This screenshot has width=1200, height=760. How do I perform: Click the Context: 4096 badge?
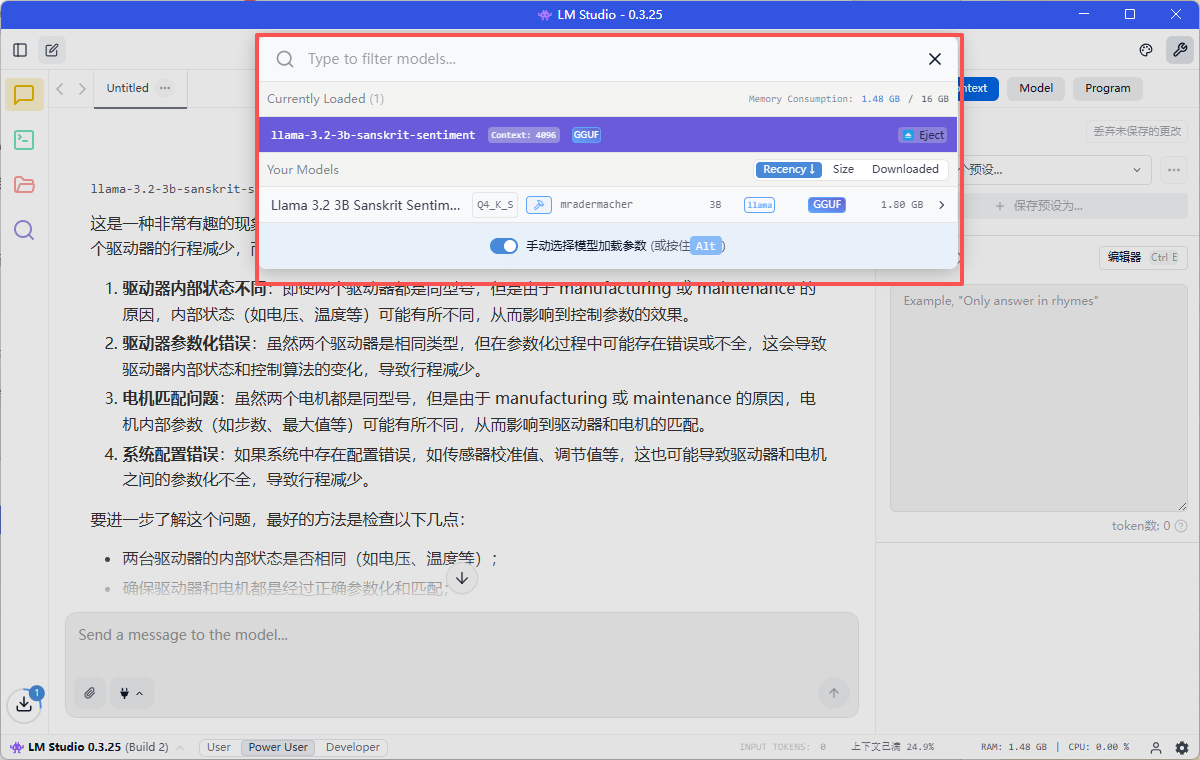click(525, 135)
